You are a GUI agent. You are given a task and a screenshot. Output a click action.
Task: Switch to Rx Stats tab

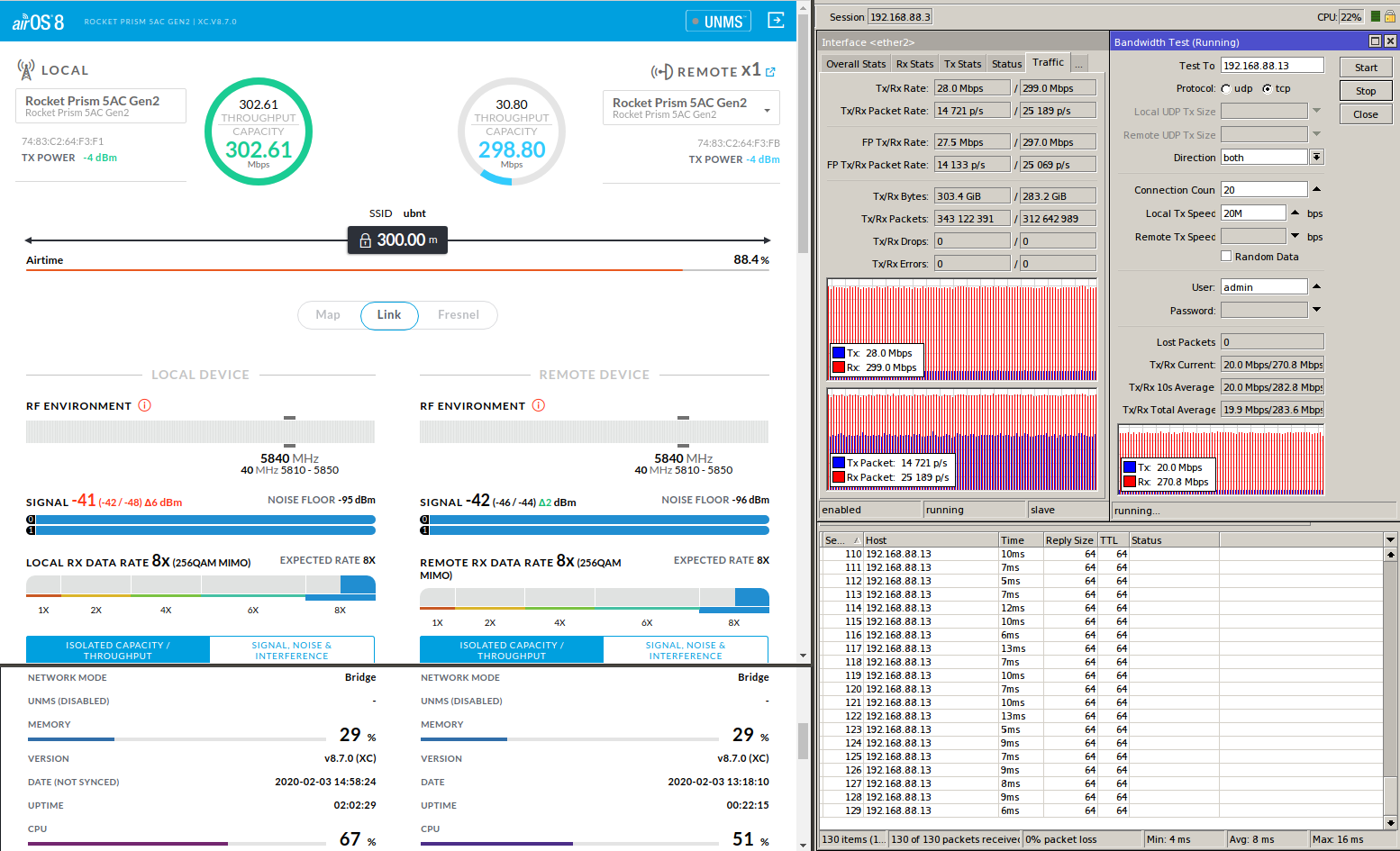click(x=914, y=64)
